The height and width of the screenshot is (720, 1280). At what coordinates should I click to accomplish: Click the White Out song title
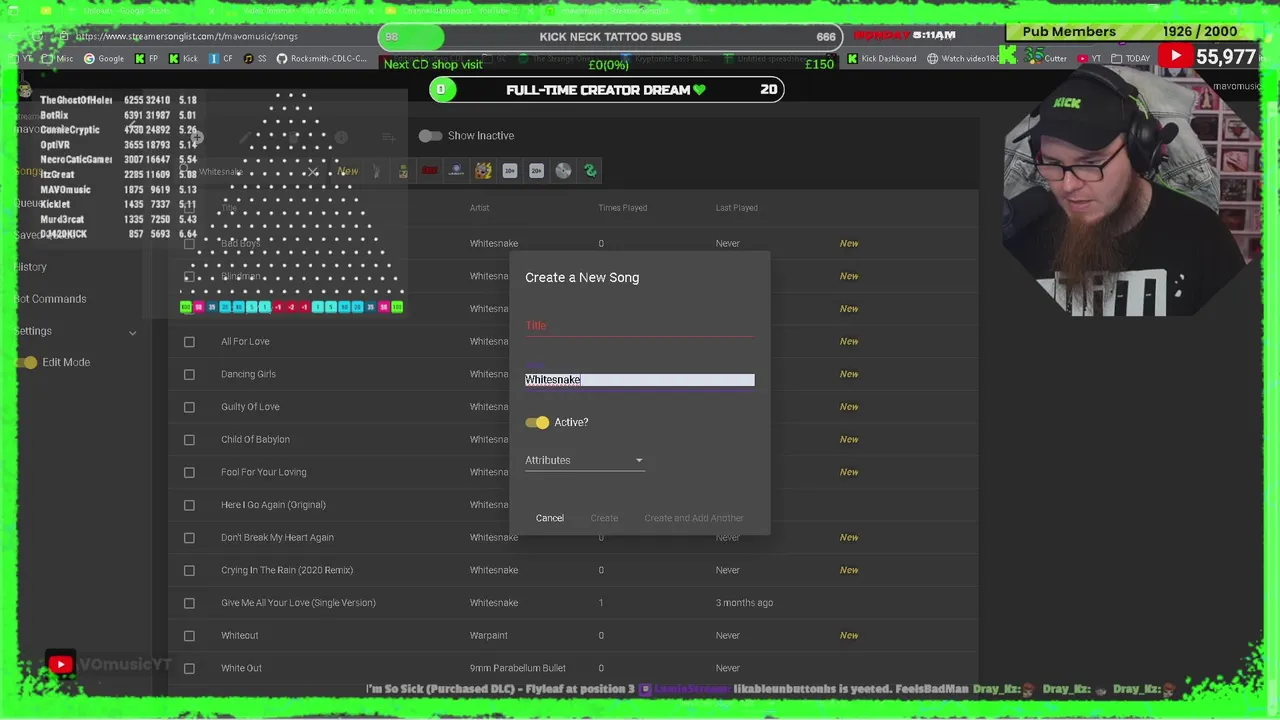tap(241, 668)
